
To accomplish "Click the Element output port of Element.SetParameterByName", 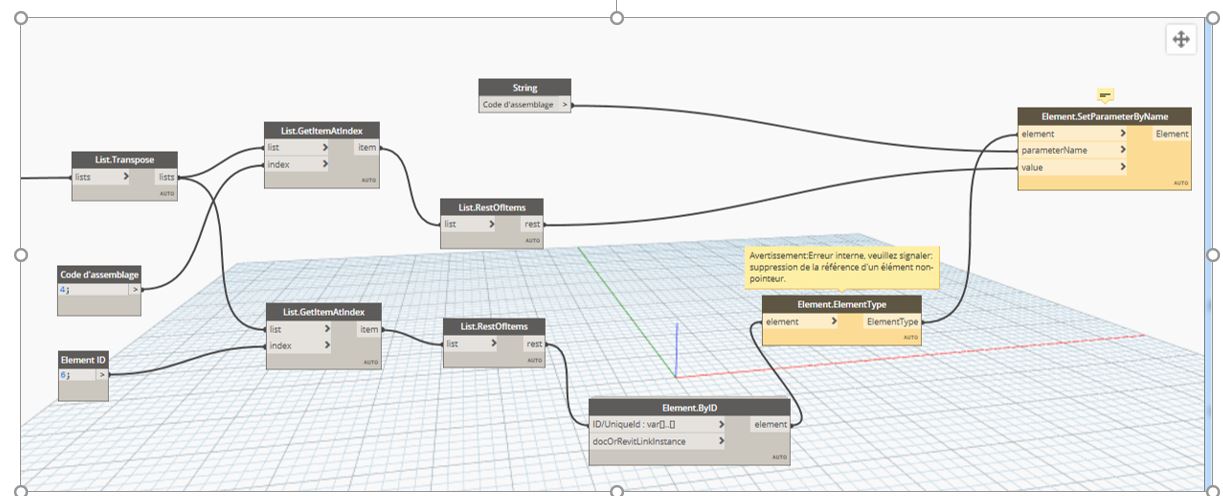I will point(1171,134).
